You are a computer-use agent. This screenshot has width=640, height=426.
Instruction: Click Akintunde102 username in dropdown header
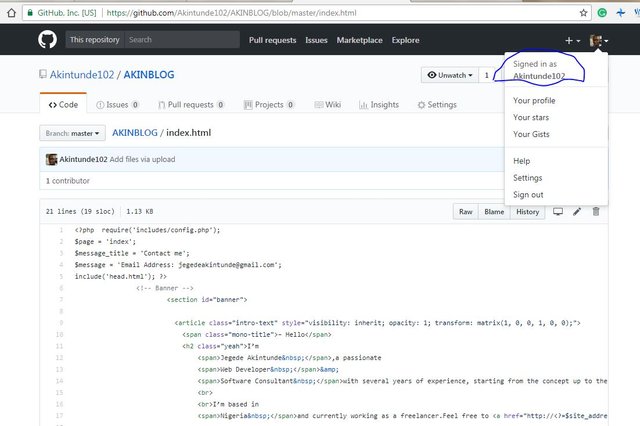pyautogui.click(x=539, y=76)
